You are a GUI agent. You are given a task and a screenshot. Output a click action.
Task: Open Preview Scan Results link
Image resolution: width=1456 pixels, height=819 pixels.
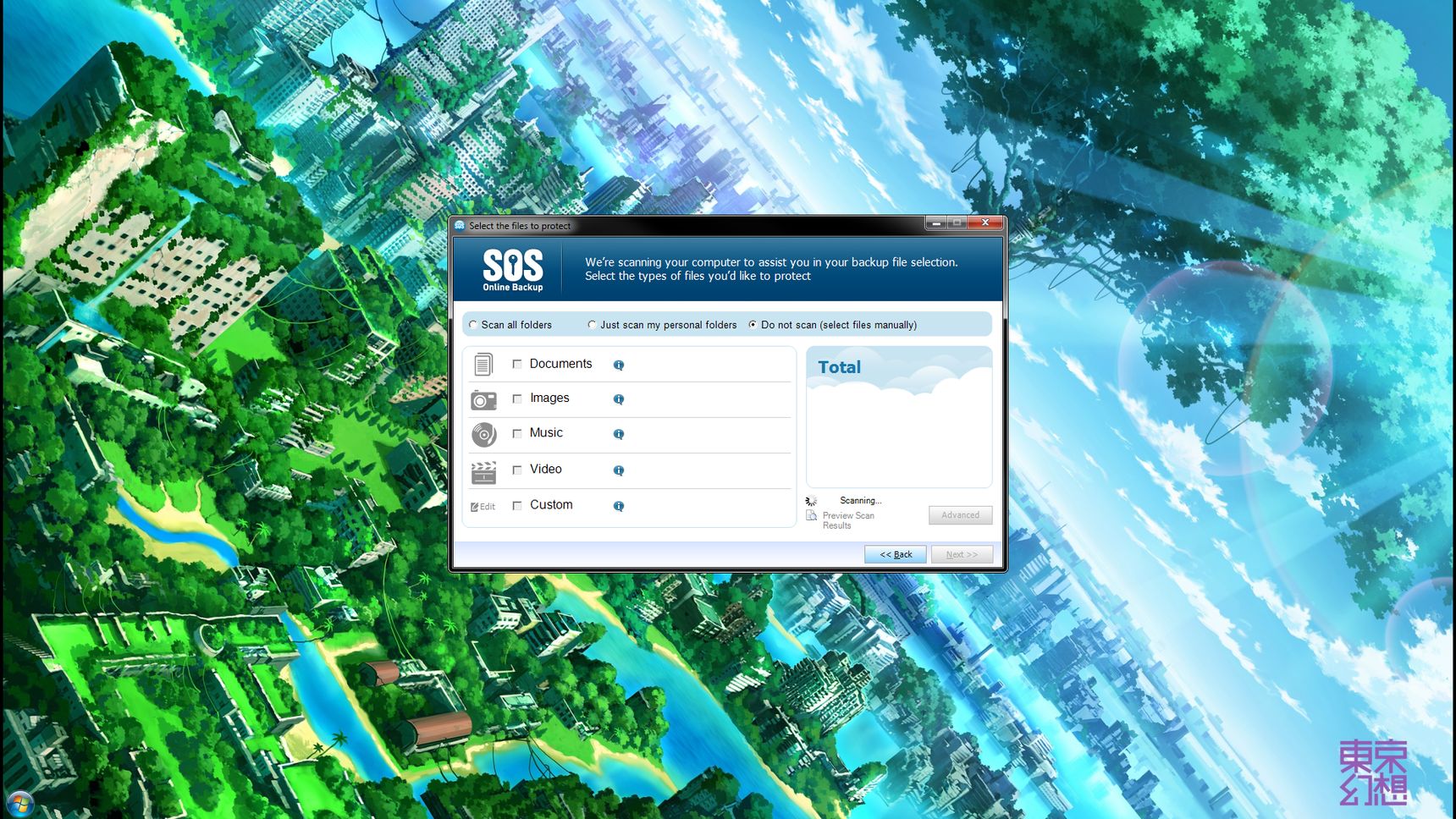848,520
